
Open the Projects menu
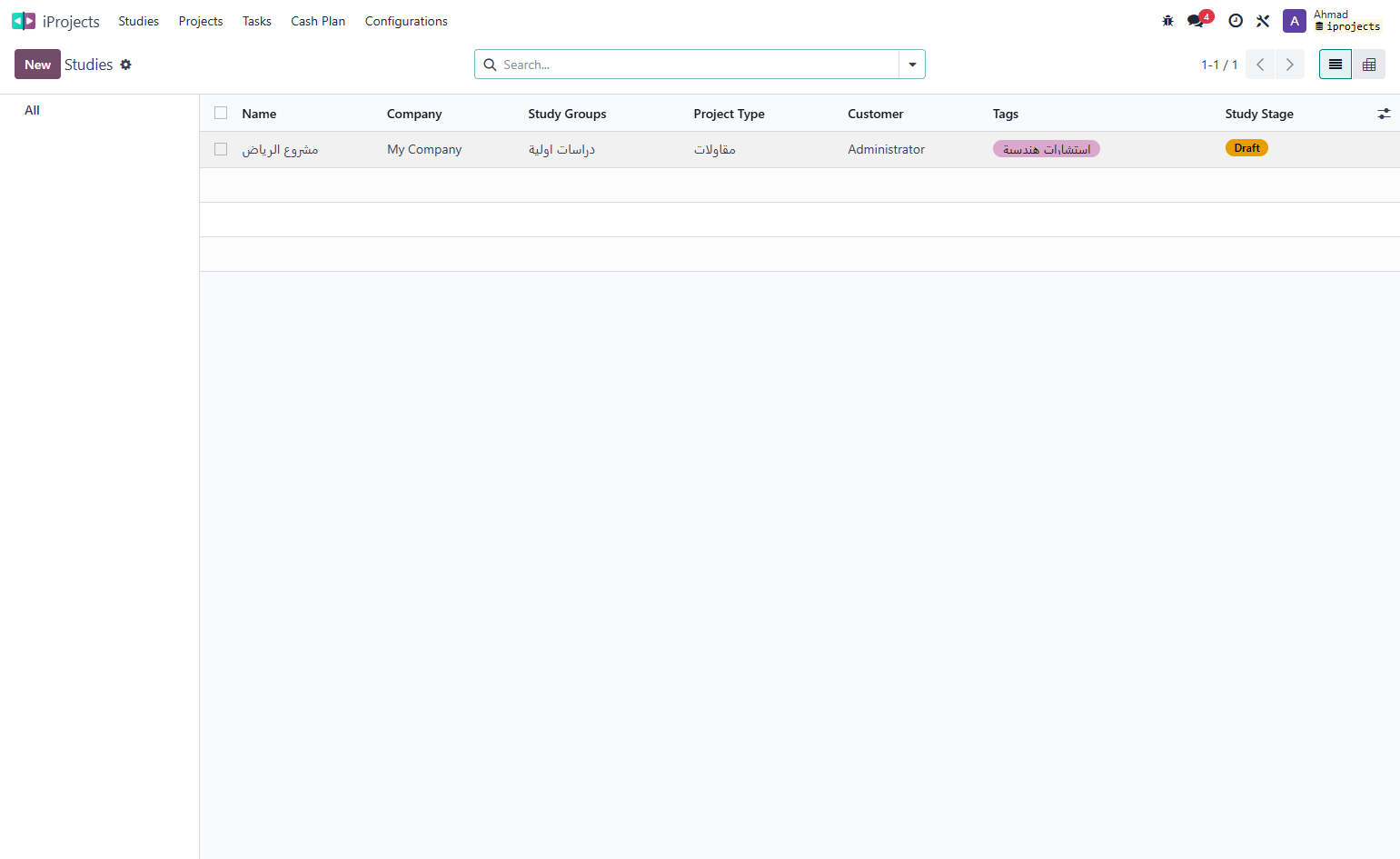201,21
